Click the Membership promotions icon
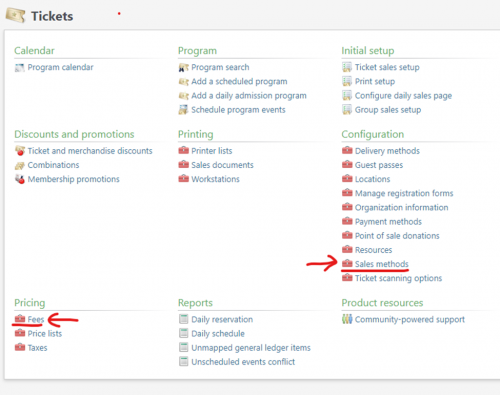Viewport: 500px width, 395px height. click(20, 179)
